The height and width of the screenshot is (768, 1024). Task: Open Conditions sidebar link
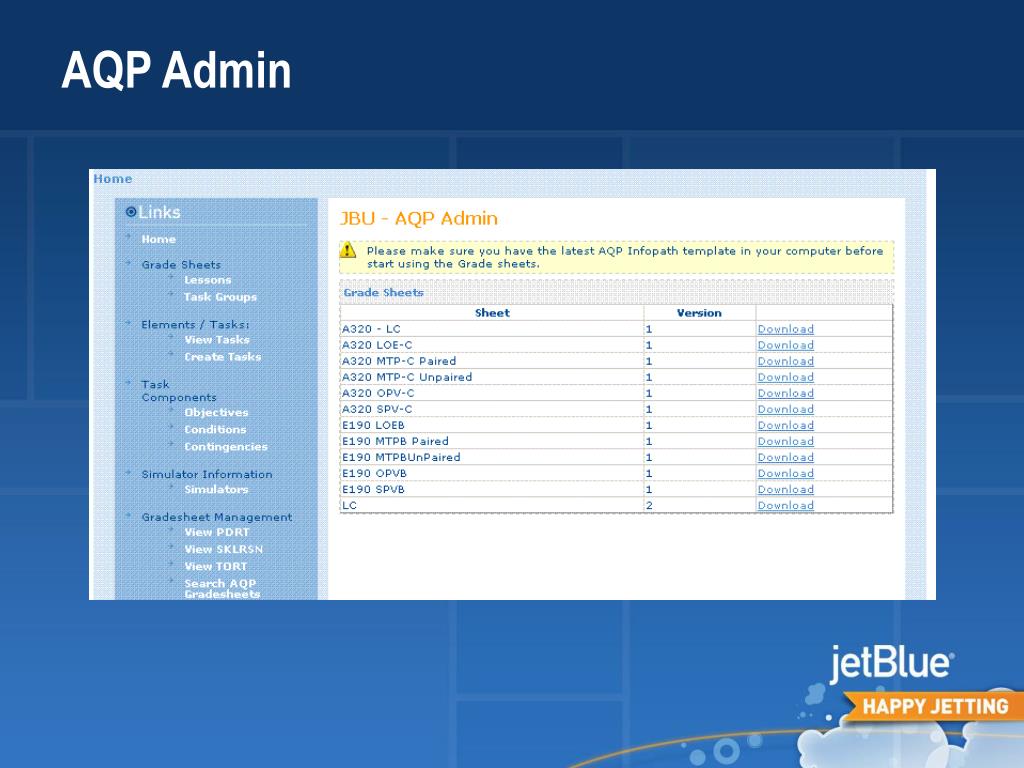coord(215,430)
